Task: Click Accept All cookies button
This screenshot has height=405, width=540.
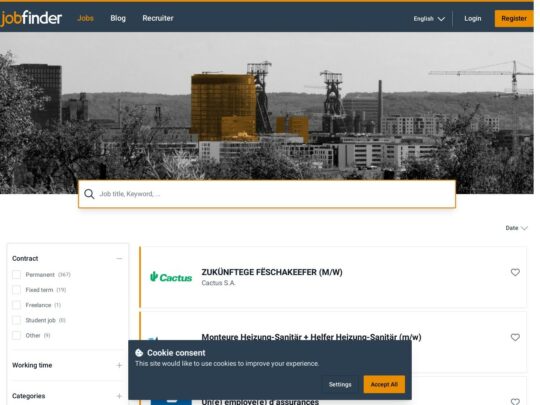Action: coord(384,384)
